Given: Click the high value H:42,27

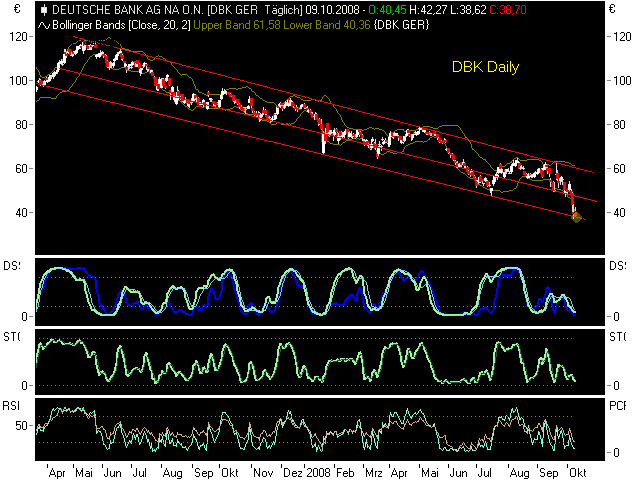Looking at the screenshot, I should [428, 10].
